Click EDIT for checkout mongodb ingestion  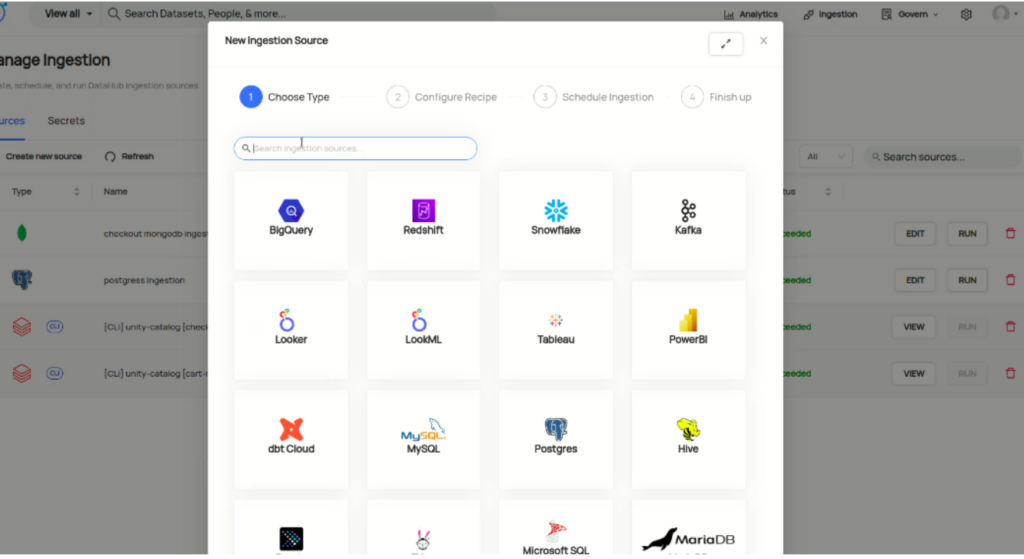[915, 234]
